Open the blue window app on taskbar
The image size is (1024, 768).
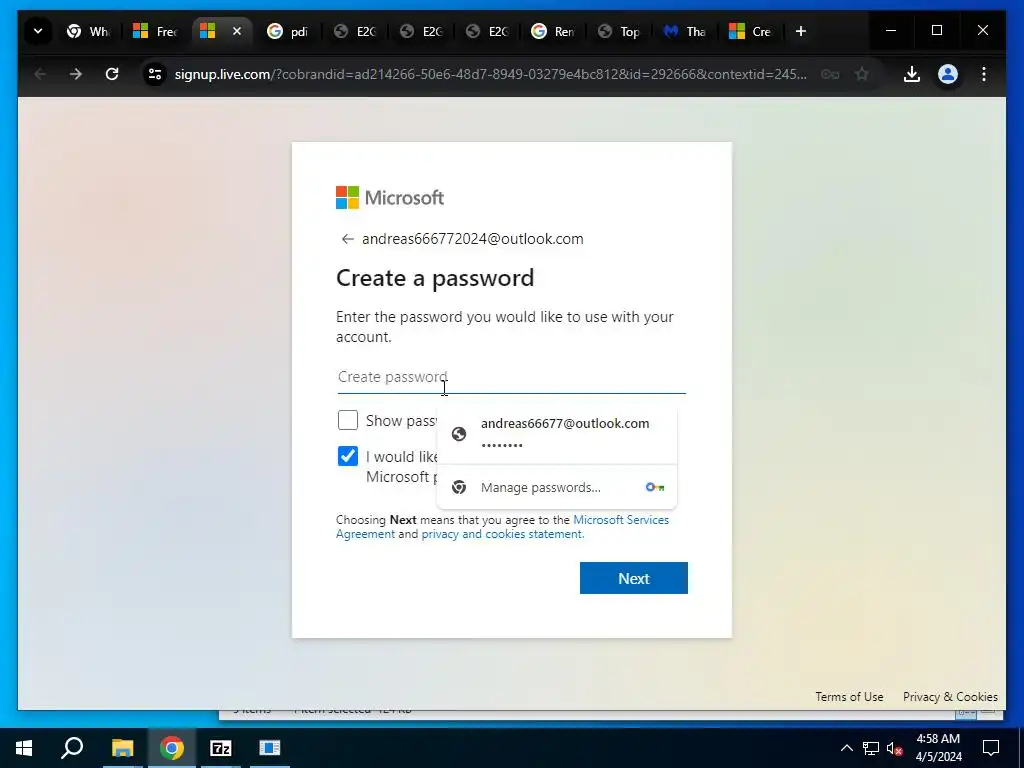[270, 748]
